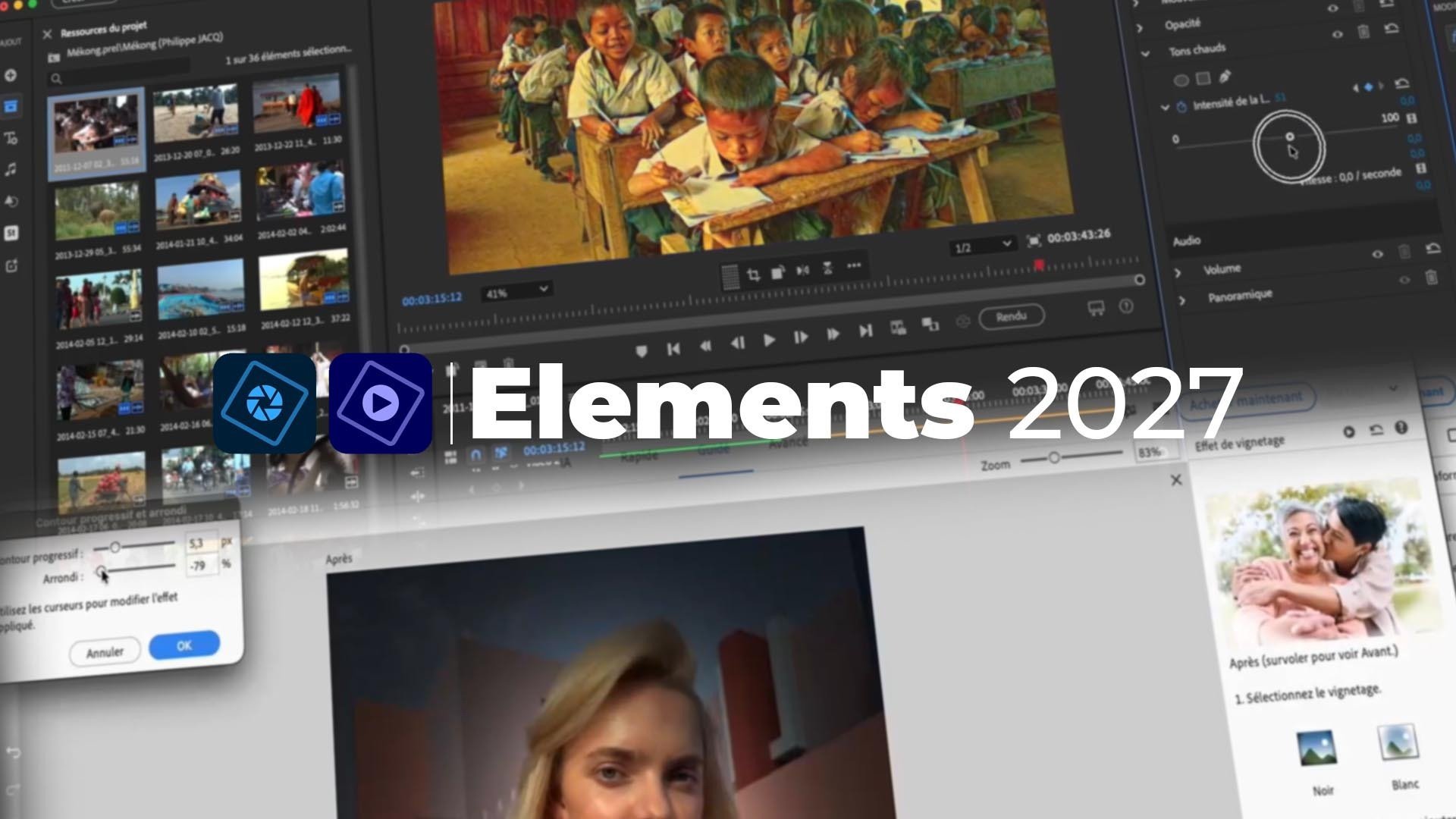Select the thumbnail 2013-12-20 07_0

[x=196, y=114]
